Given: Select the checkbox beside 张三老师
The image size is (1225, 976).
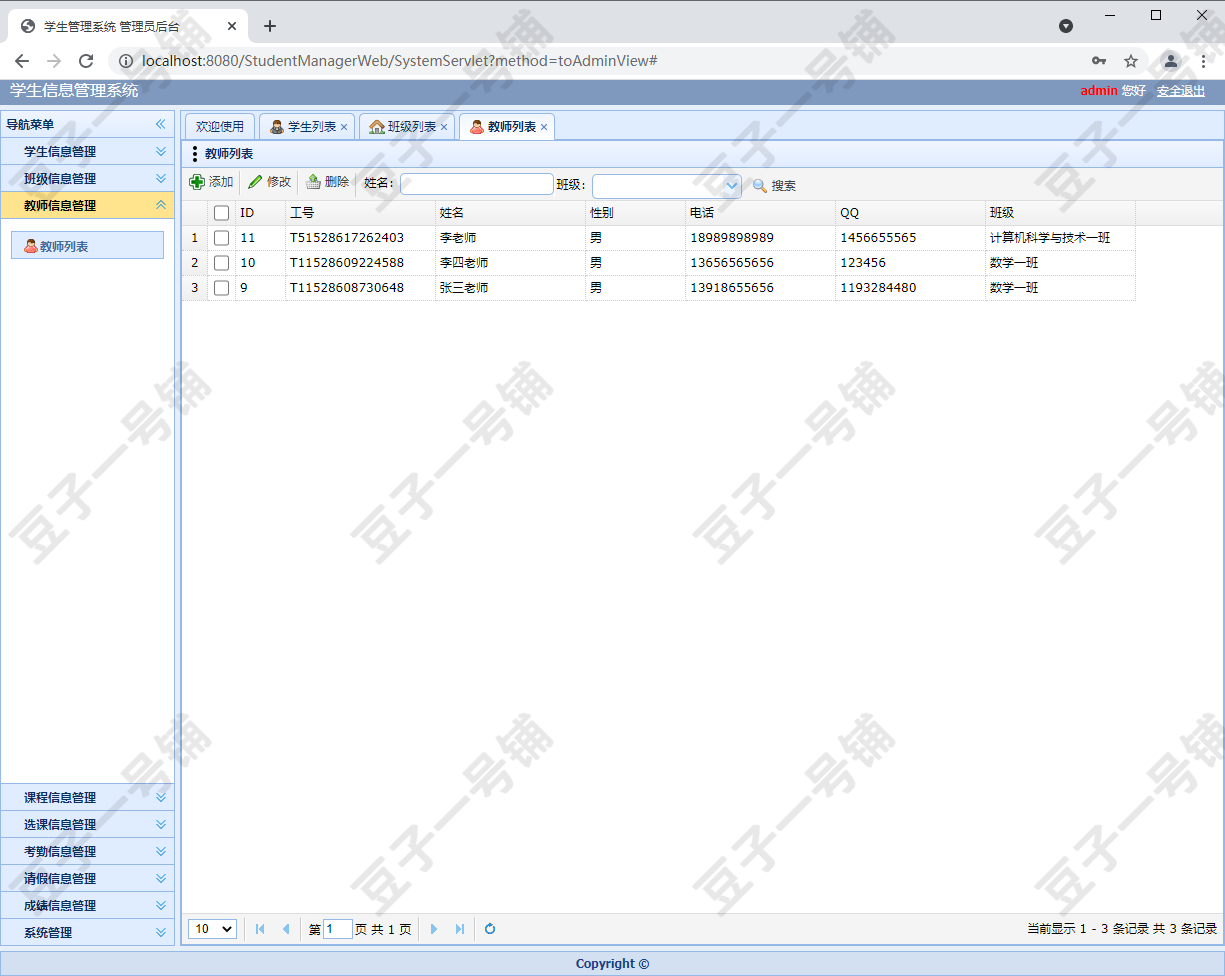Looking at the screenshot, I should click(221, 287).
